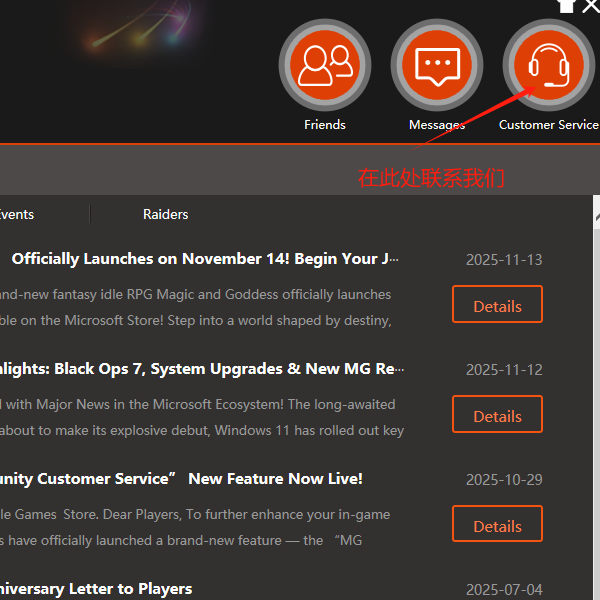Open Details for Customer Service new feature
The width and height of the screenshot is (600, 600).
(x=497, y=525)
